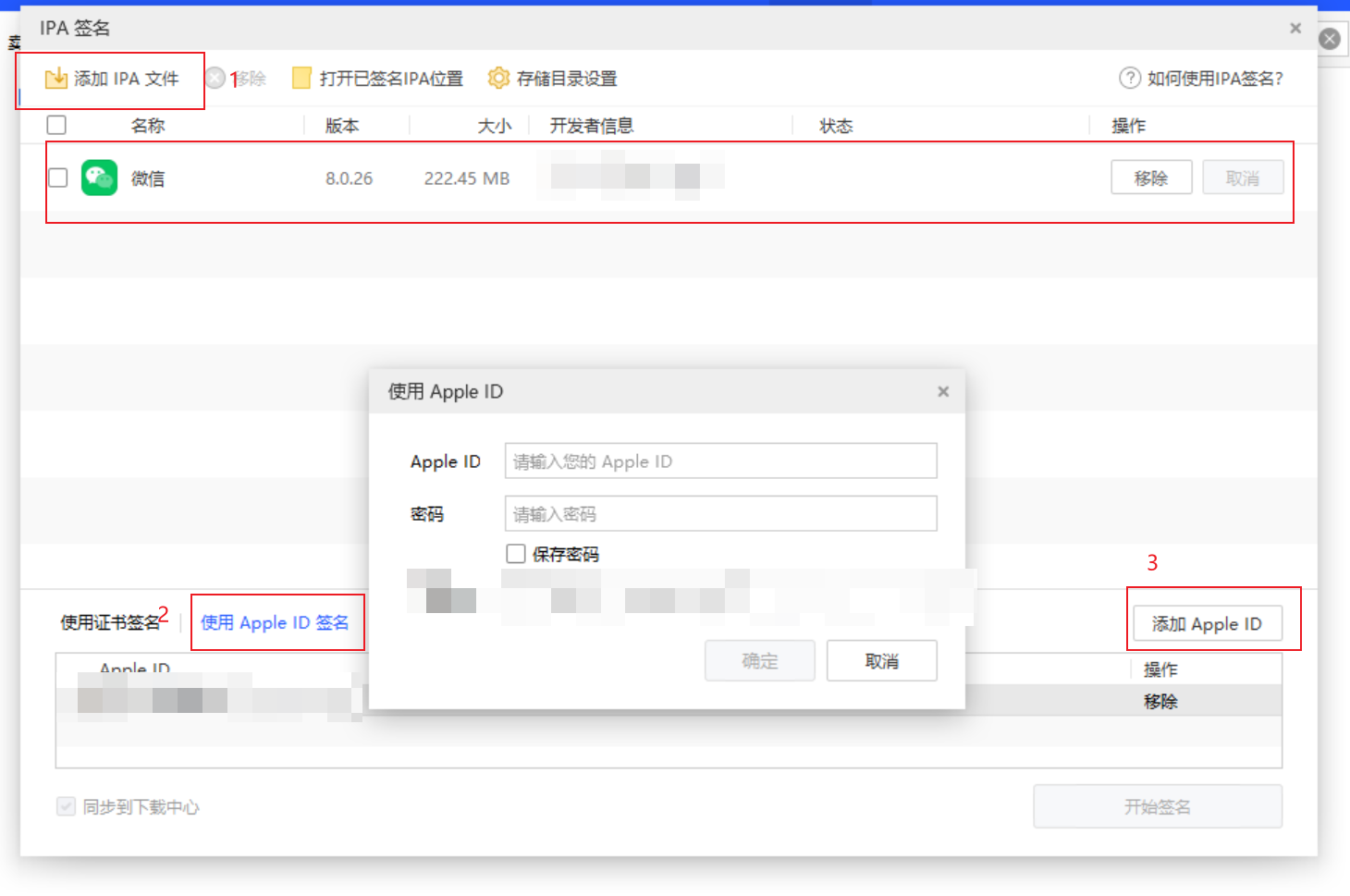Click Storage directory settings label
This screenshot has width=1350, height=896.
click(567, 79)
